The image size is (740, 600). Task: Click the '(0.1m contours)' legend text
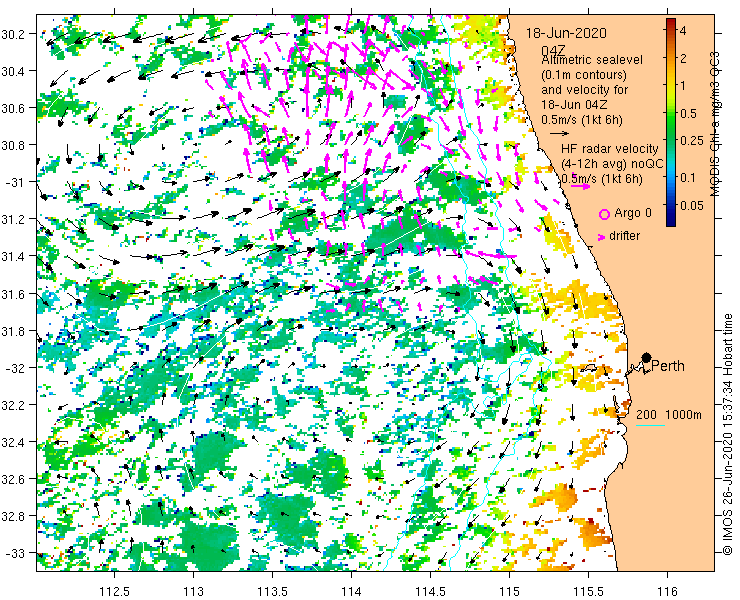point(584,75)
